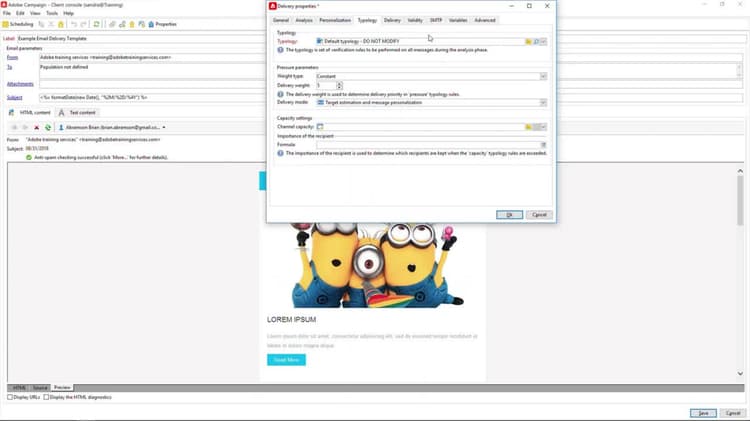Image resolution: width=750 pixels, height=421 pixels.
Task: Click the expression editor icon on Formula field
Action: point(543,144)
